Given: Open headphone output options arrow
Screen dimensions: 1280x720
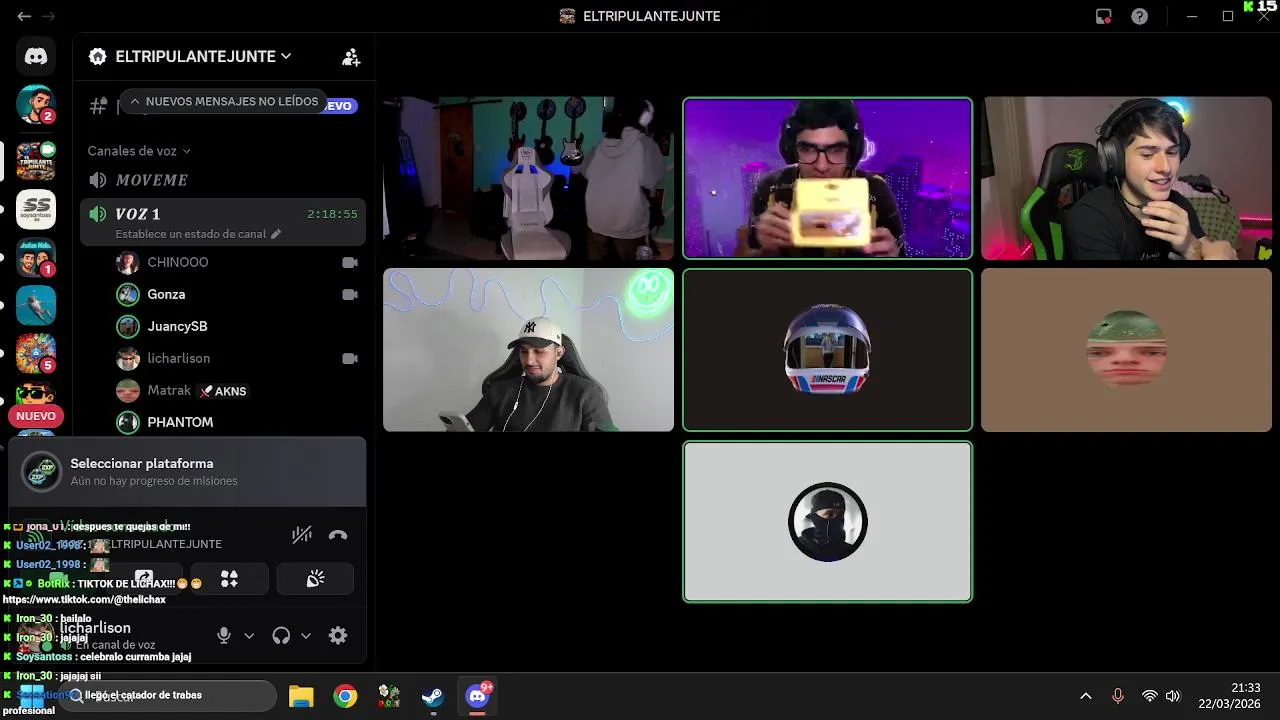Looking at the screenshot, I should point(306,635).
